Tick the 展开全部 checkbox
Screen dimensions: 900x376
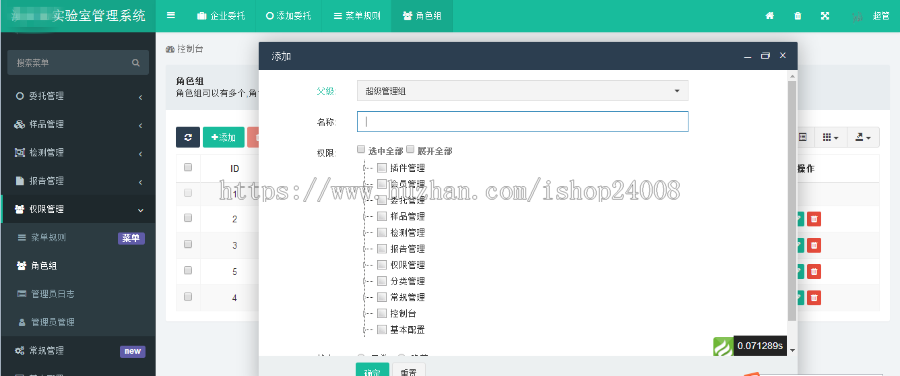pyautogui.click(x=410, y=149)
